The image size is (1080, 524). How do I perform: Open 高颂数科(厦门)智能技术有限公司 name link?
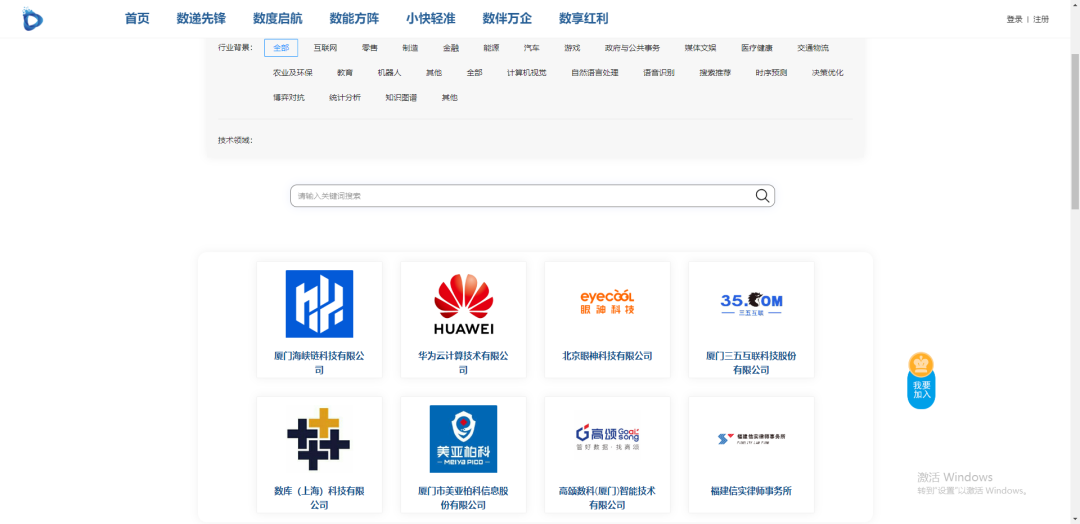click(x=608, y=498)
